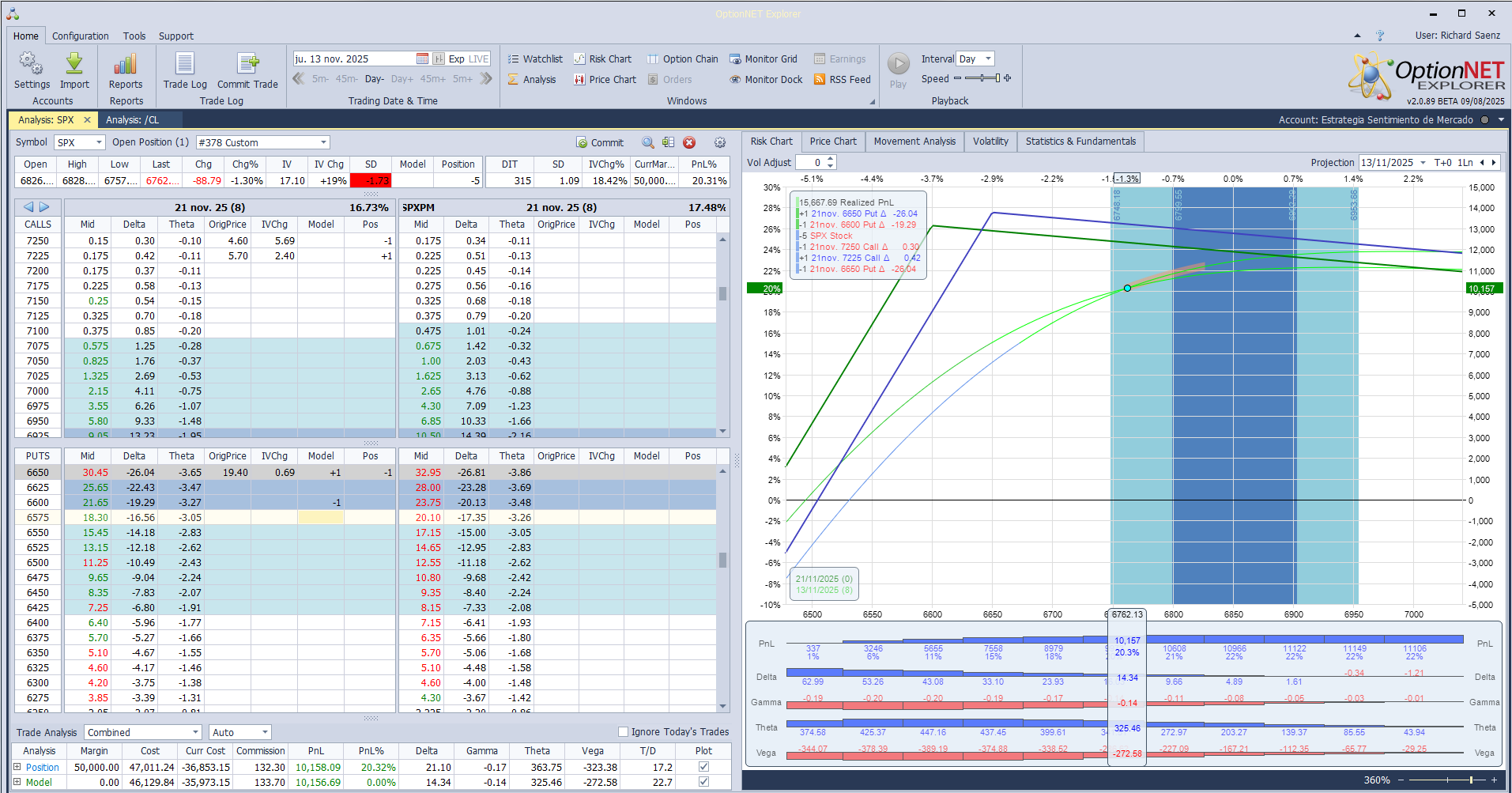Open the calendar picker next to trading date
This screenshot has width=1512, height=793.
[422, 59]
